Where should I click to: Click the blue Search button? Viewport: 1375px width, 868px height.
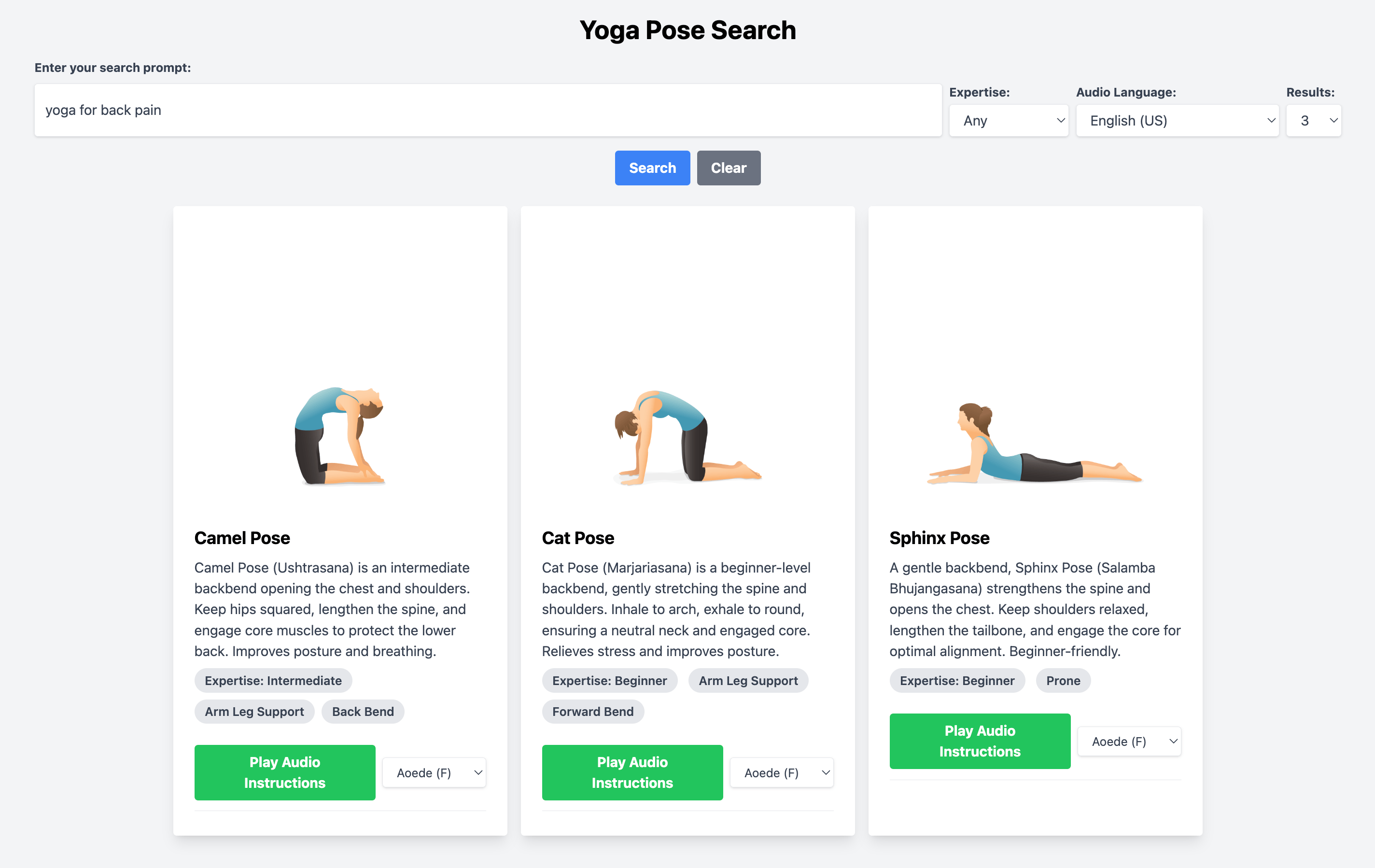point(652,168)
